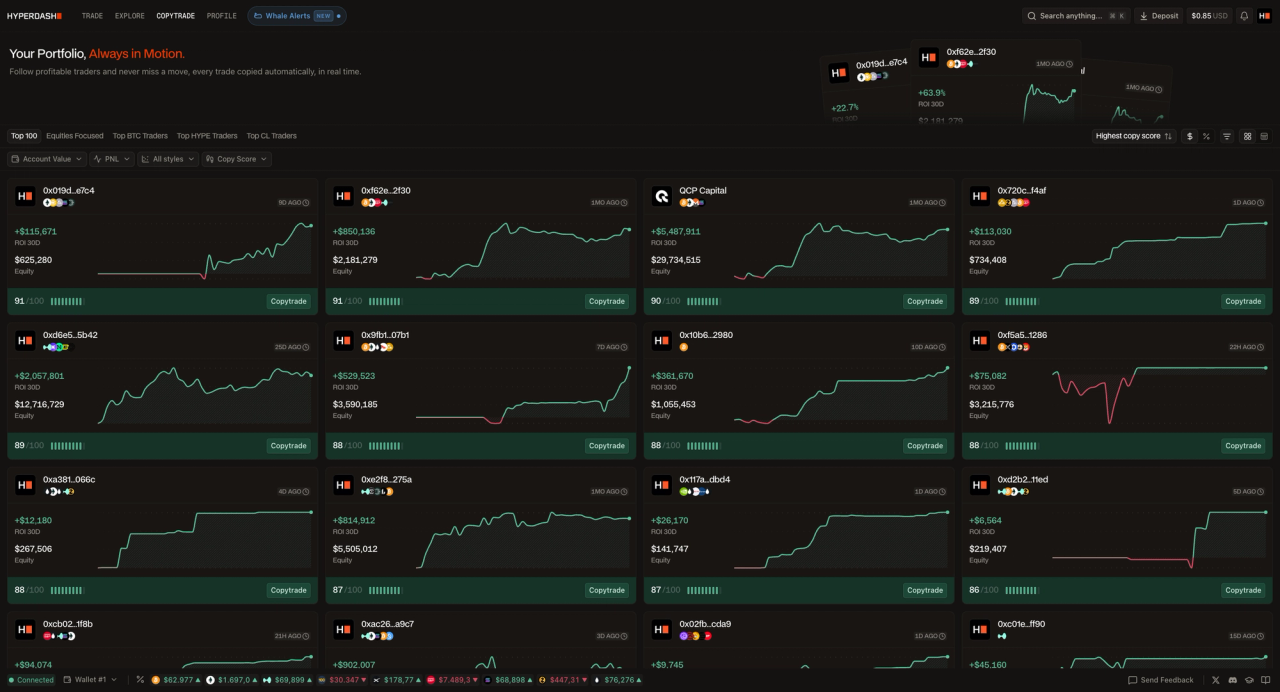The image size is (1280, 692).
Task: Go to the Explore page
Action: coord(129,16)
